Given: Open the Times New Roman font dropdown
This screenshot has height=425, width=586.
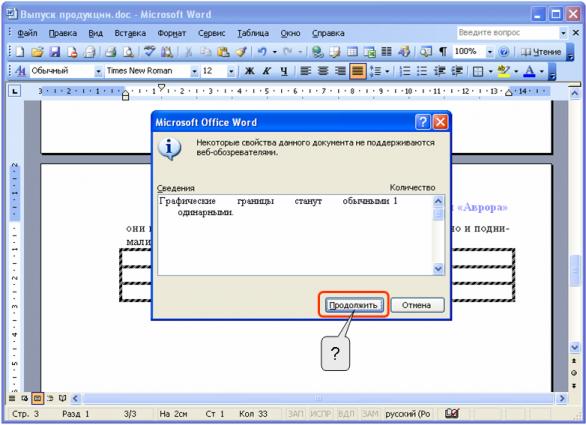Looking at the screenshot, I should pos(194,71).
